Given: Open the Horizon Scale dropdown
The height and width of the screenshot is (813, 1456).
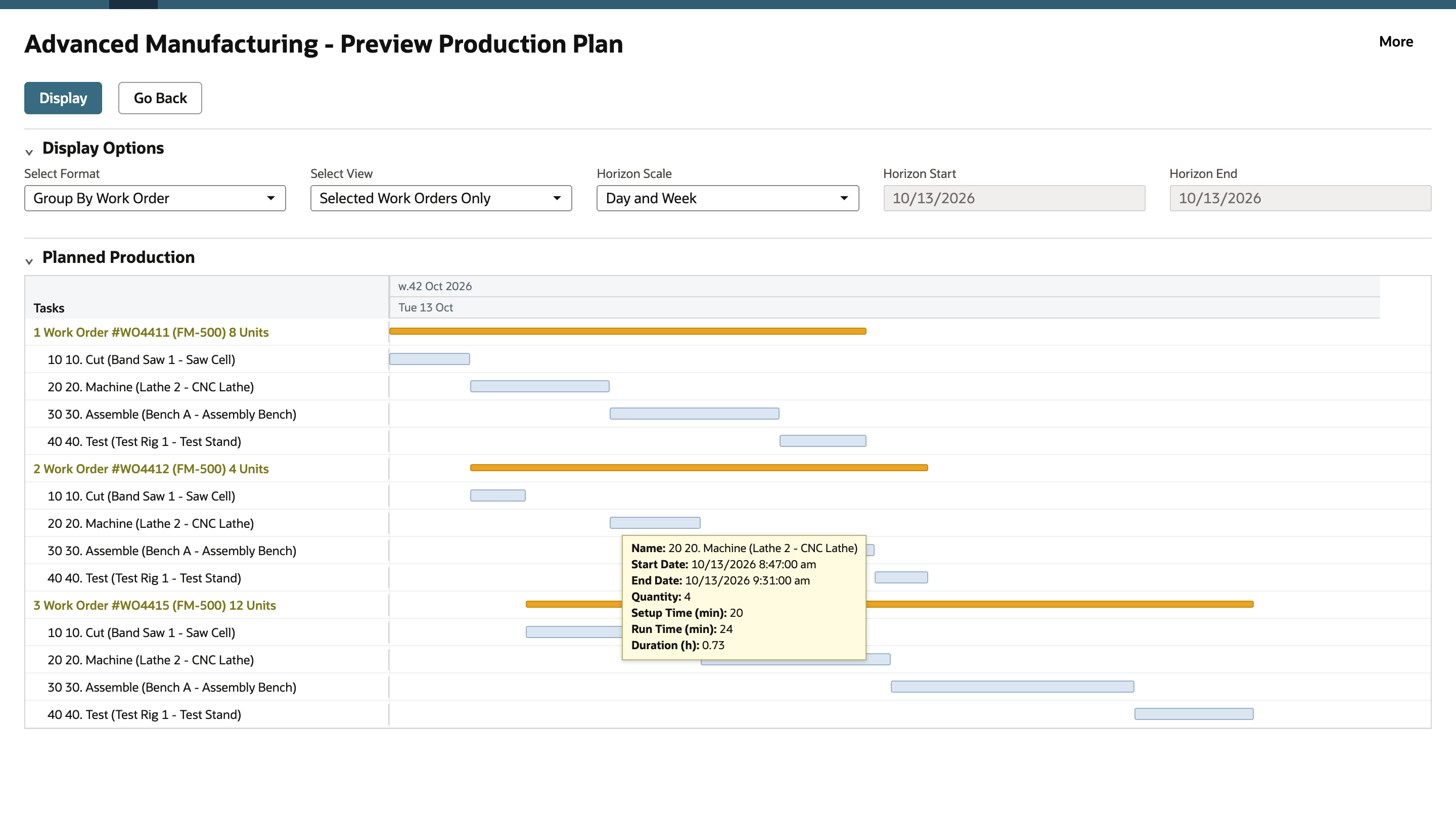Looking at the screenshot, I should pyautogui.click(x=727, y=198).
